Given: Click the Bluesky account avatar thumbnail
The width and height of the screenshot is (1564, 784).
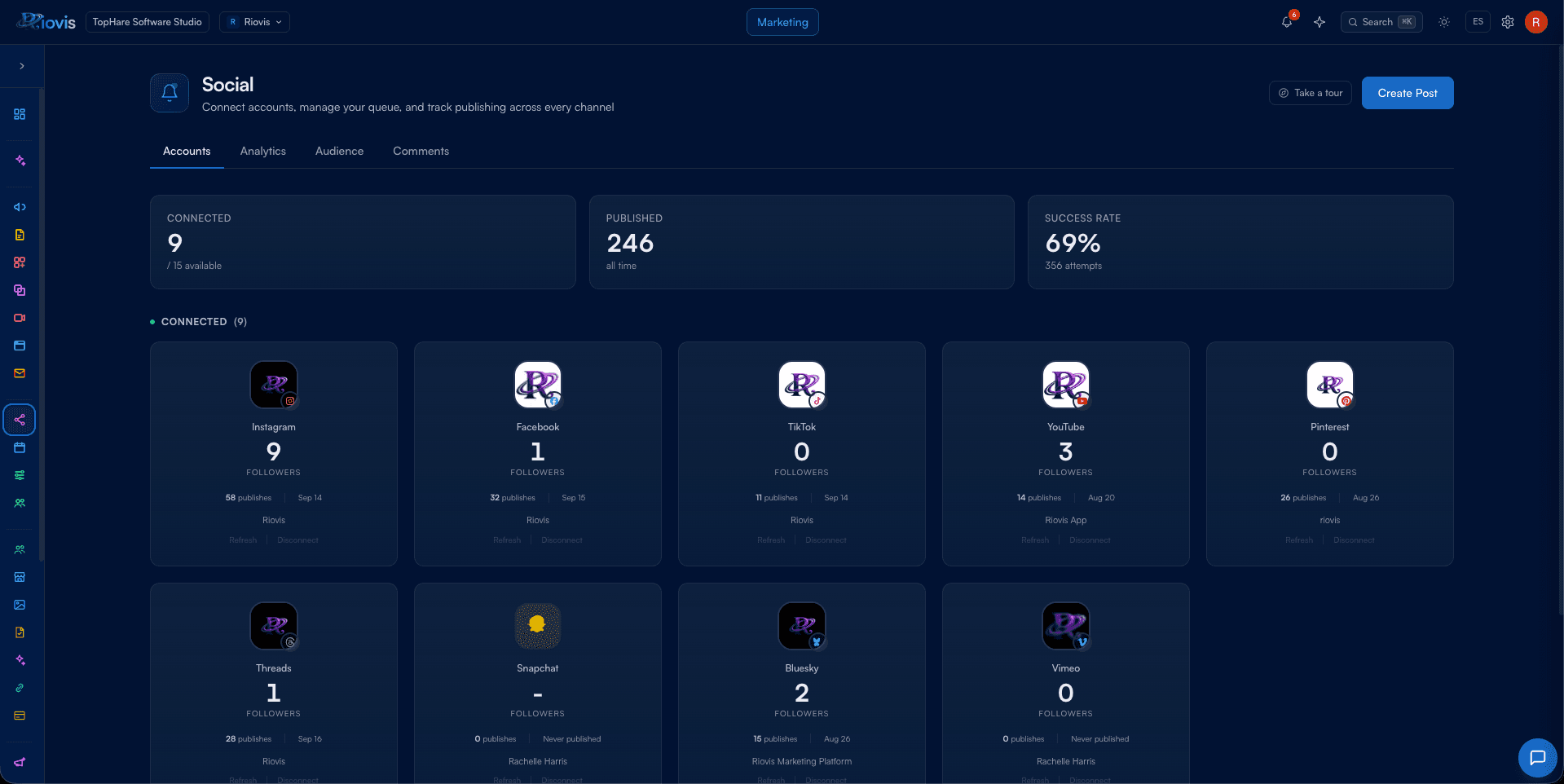Looking at the screenshot, I should 802,626.
